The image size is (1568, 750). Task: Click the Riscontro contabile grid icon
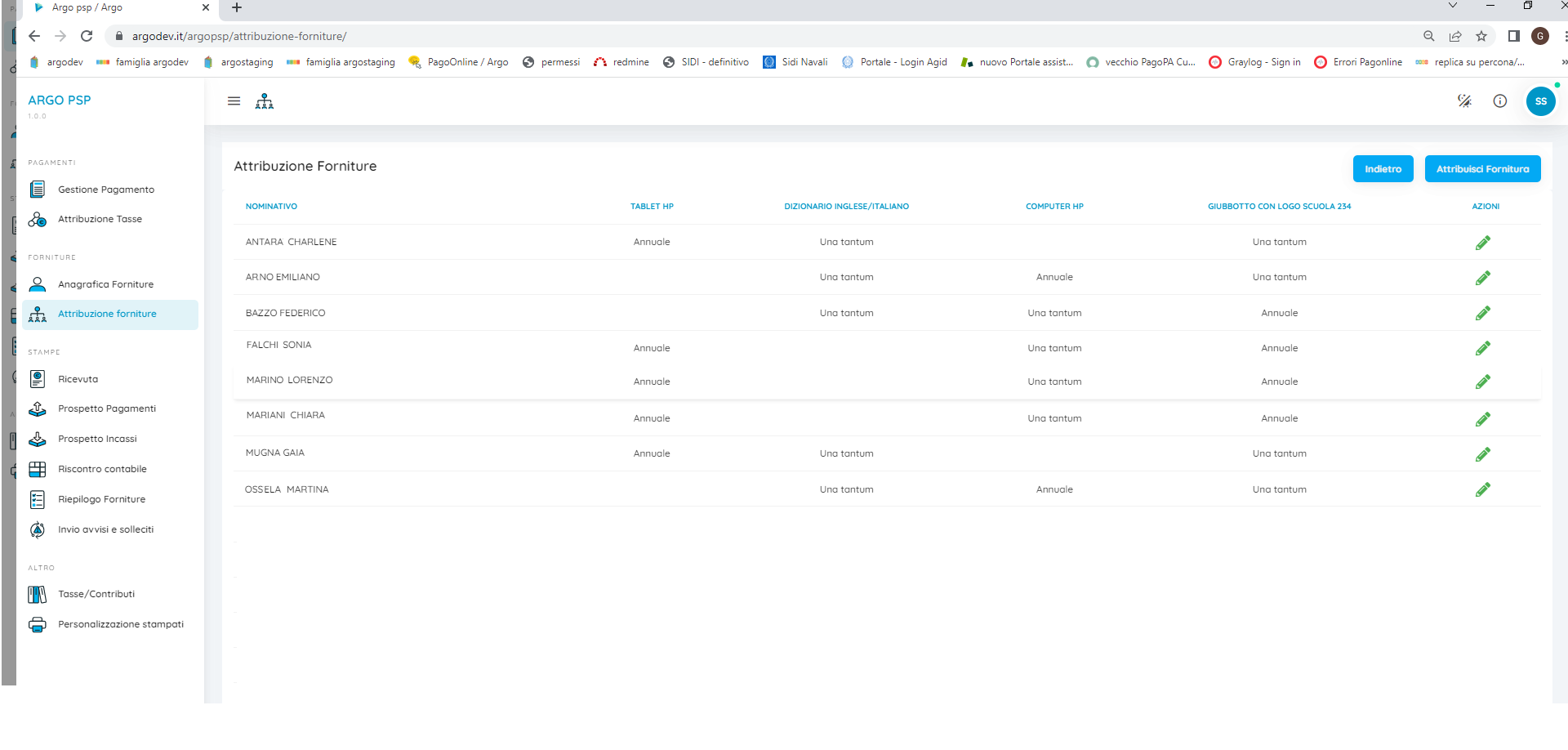coord(38,469)
